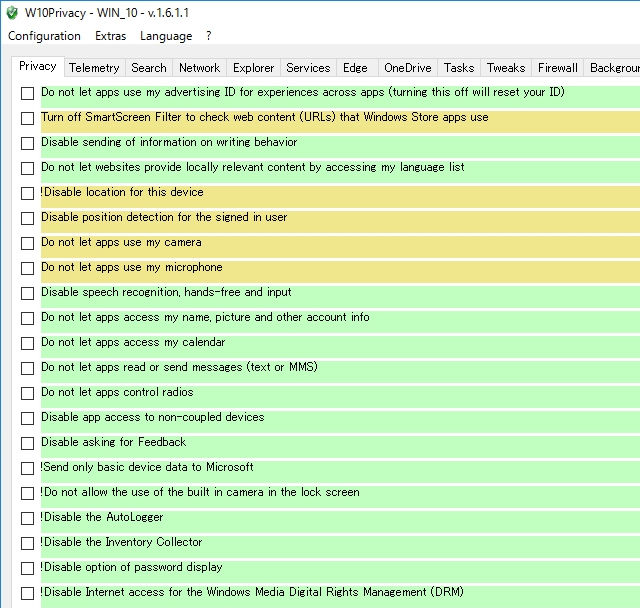Check Do not let apps access my calendar
Viewport: 640px width, 608px height.
pos(27,343)
